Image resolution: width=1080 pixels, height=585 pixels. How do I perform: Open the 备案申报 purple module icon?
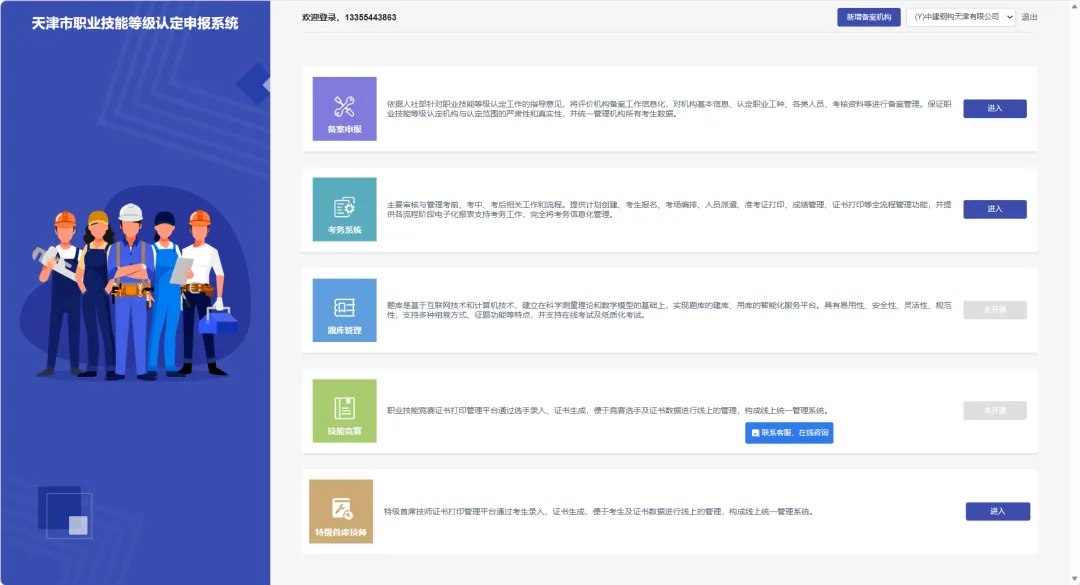(344, 109)
